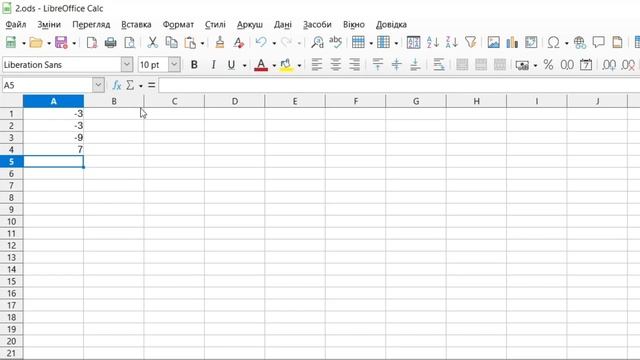This screenshot has height=360, width=640.
Task: Click the formula input line
Action: 399,85
